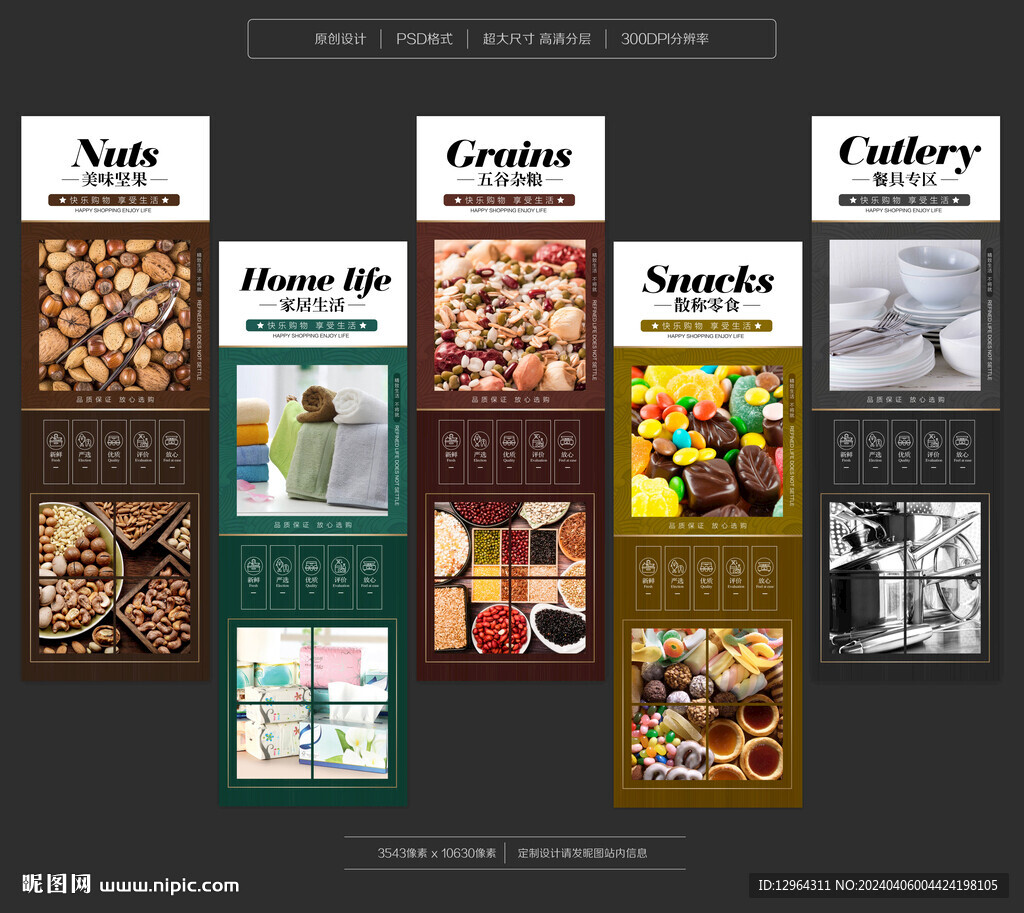Open the grains in bowls grid photo

[x=510, y=578]
